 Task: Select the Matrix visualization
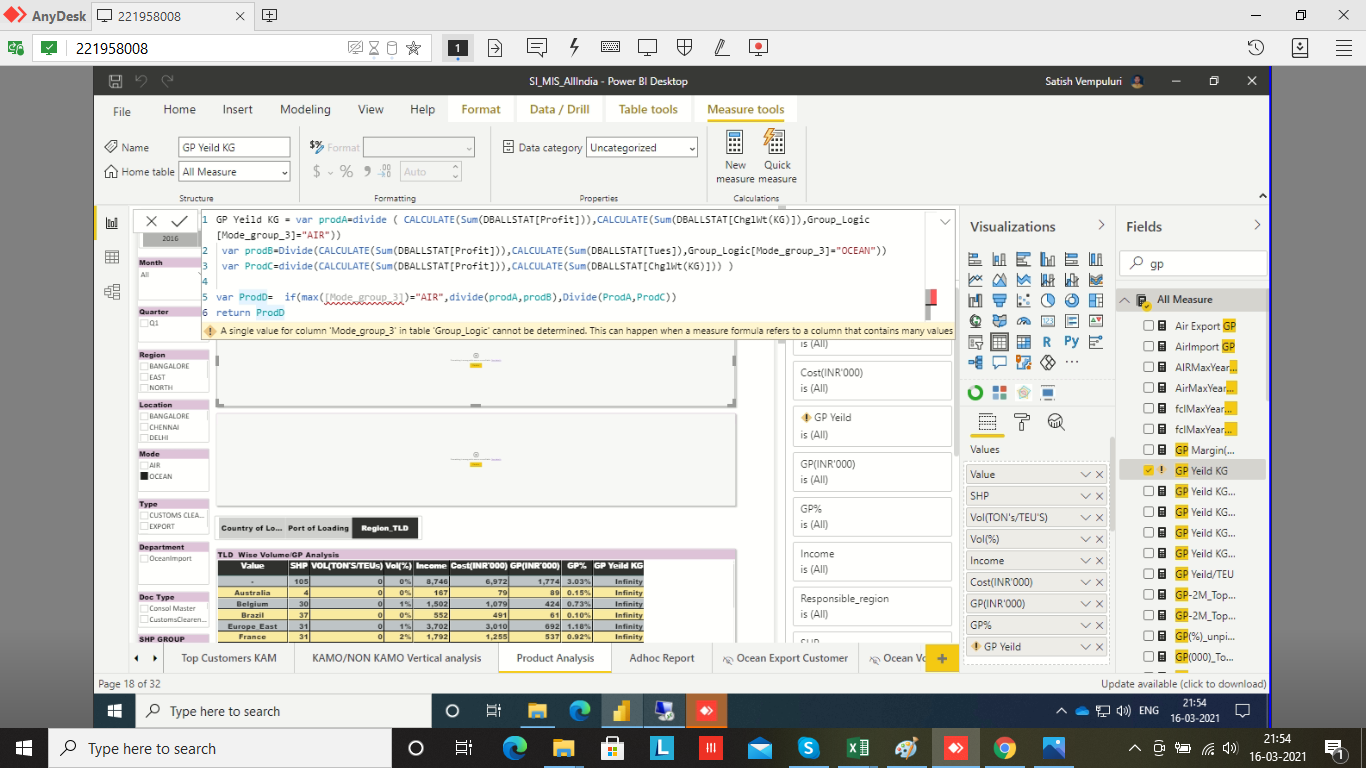[x=1023, y=342]
